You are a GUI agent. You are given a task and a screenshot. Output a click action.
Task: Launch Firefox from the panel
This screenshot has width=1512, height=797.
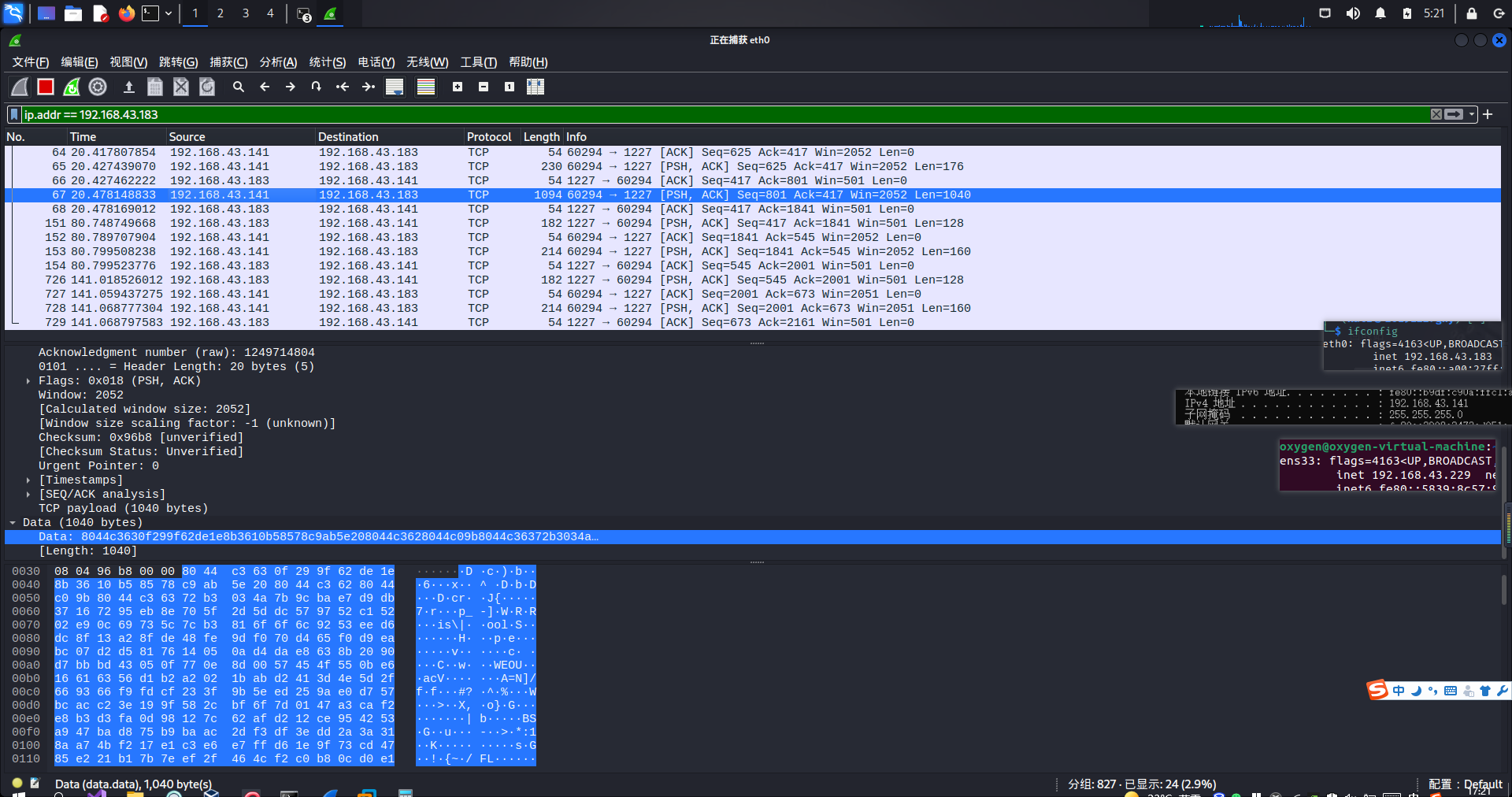[x=127, y=13]
